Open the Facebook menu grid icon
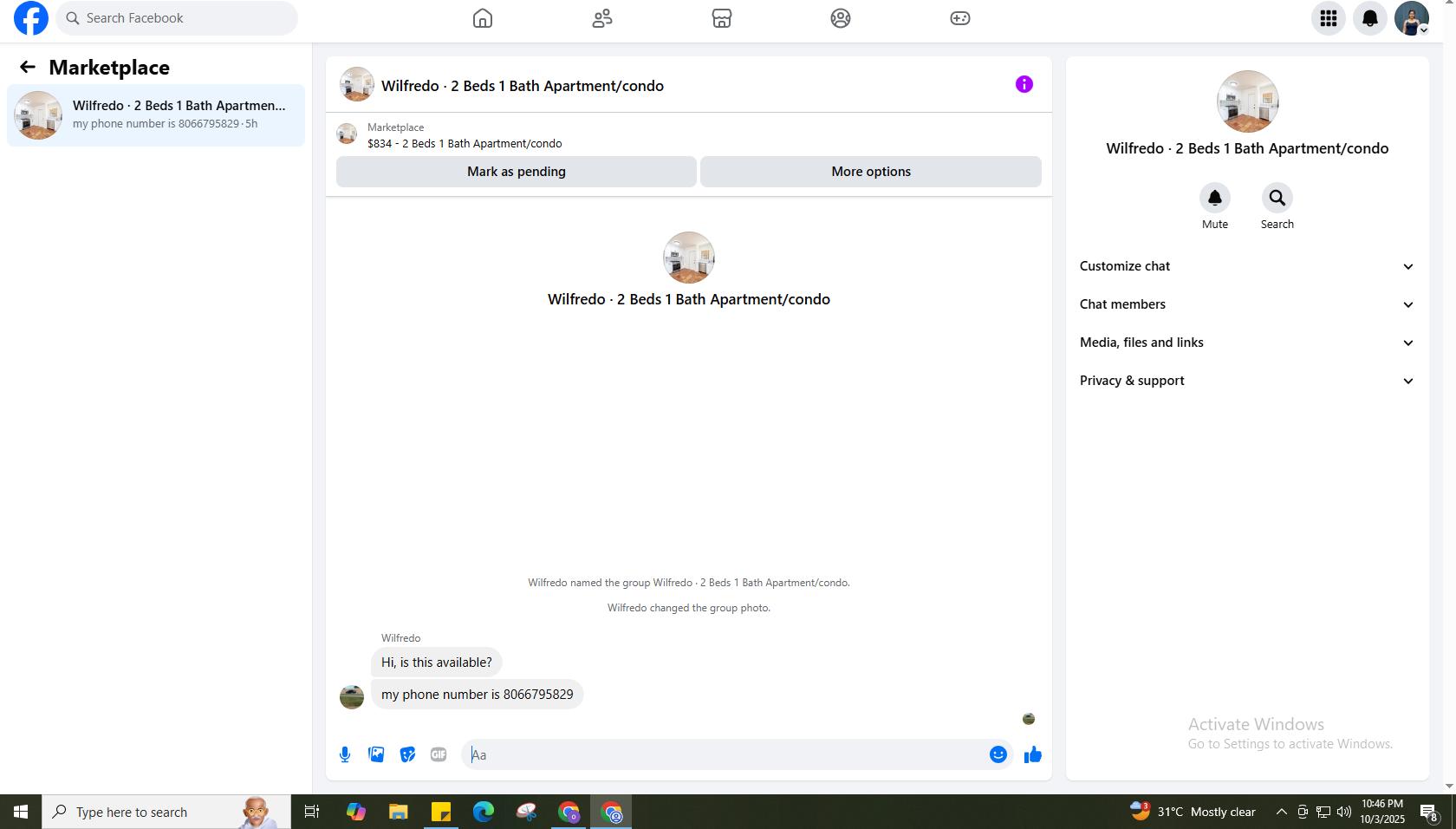 tap(1329, 18)
